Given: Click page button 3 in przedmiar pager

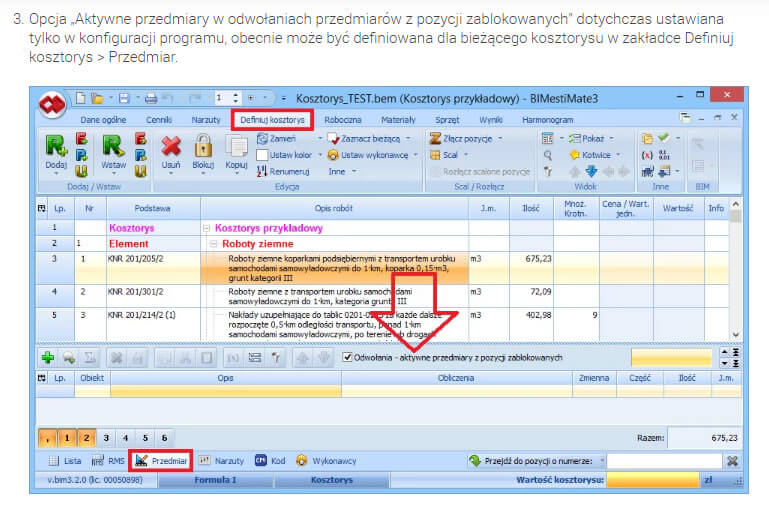Looking at the screenshot, I should coord(106,438).
